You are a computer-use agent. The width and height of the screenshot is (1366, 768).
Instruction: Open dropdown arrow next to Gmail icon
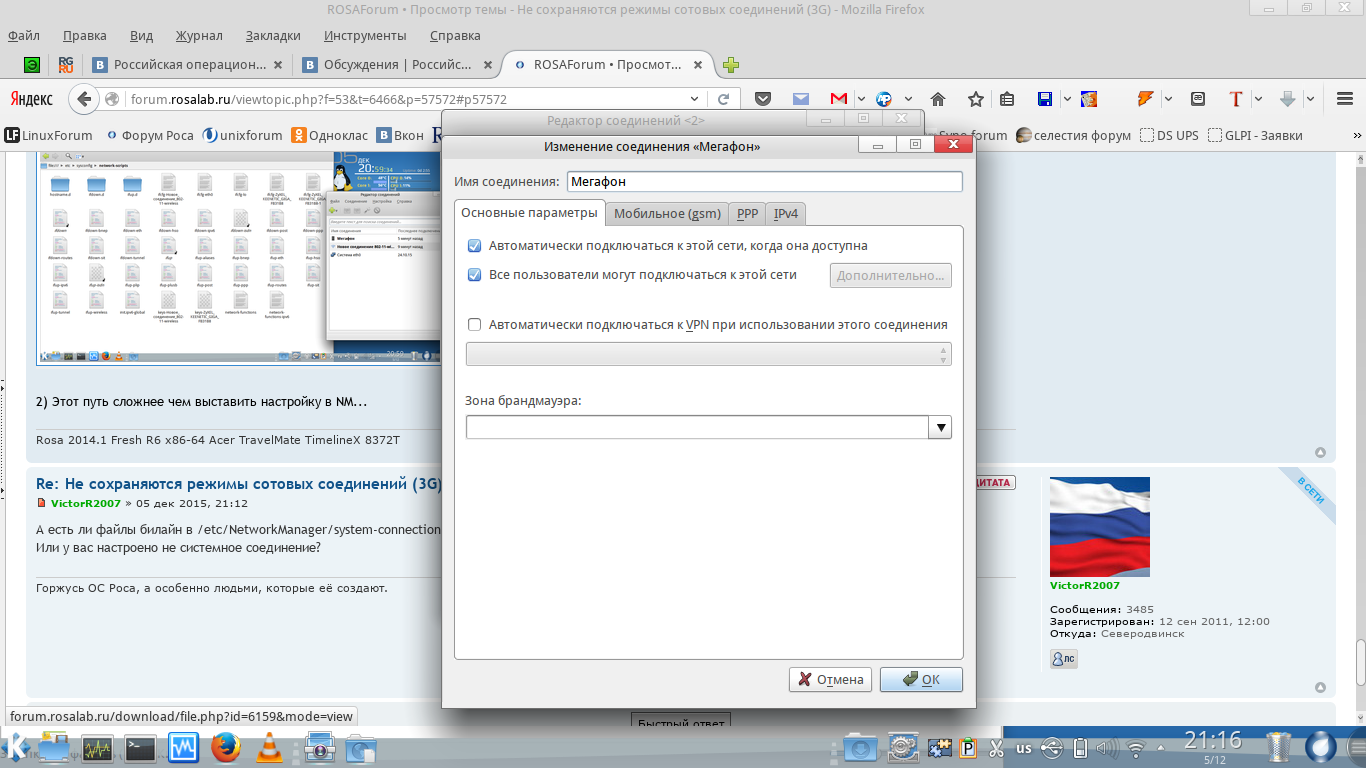pyautogui.click(x=860, y=99)
